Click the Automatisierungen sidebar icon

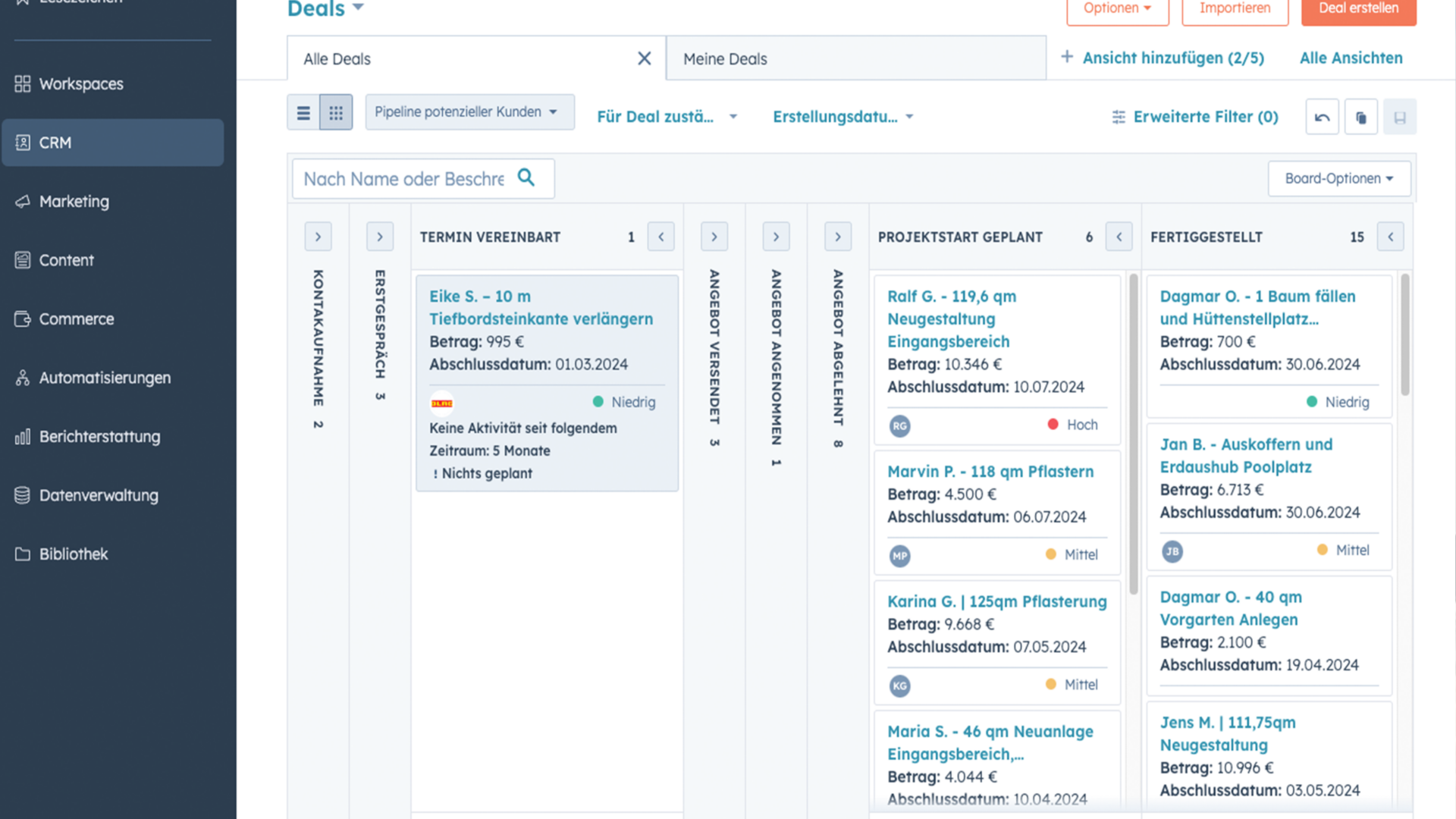click(x=23, y=378)
